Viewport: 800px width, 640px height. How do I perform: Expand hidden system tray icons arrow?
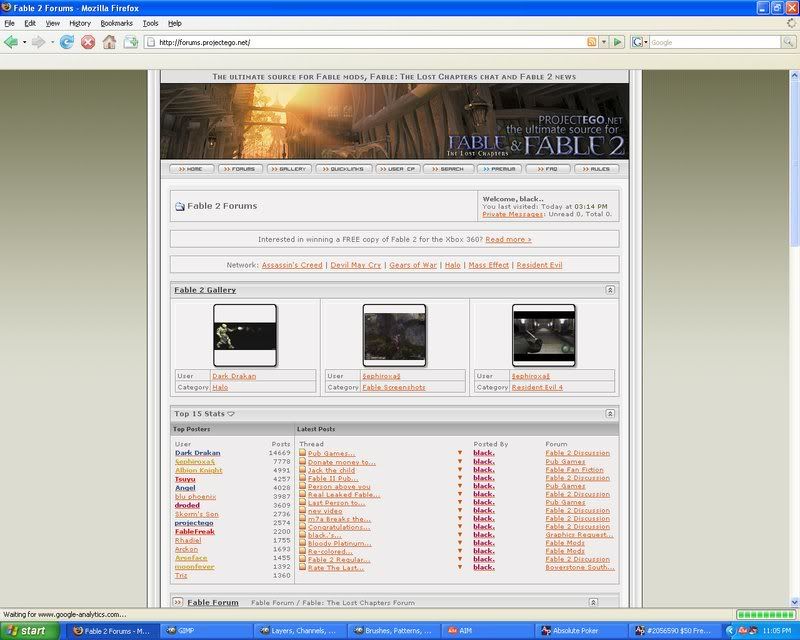coord(731,631)
